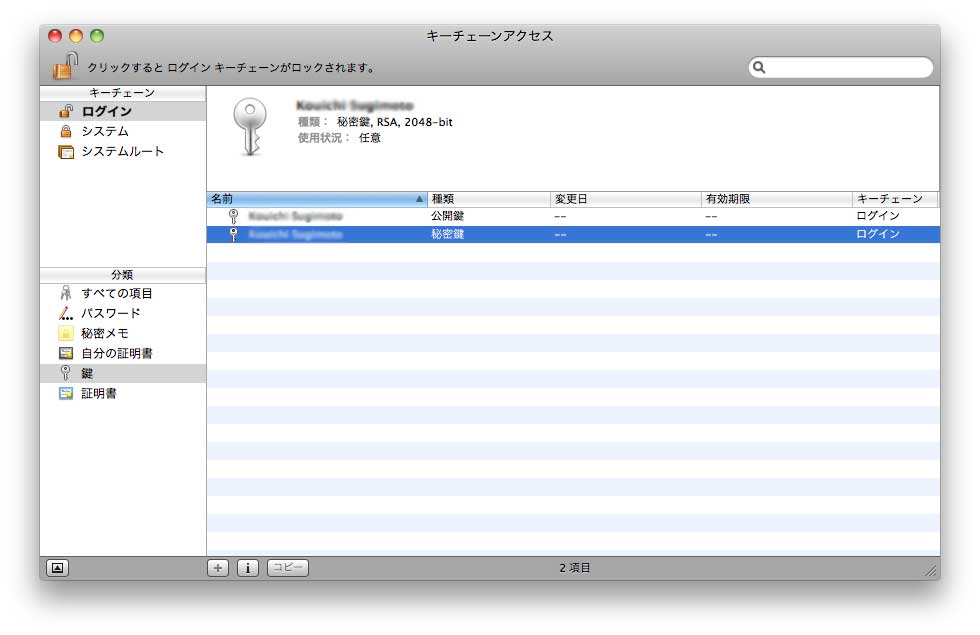The width and height of the screenshot is (980, 635).
Task: Show すべての項目 category
Action: pos(116,293)
